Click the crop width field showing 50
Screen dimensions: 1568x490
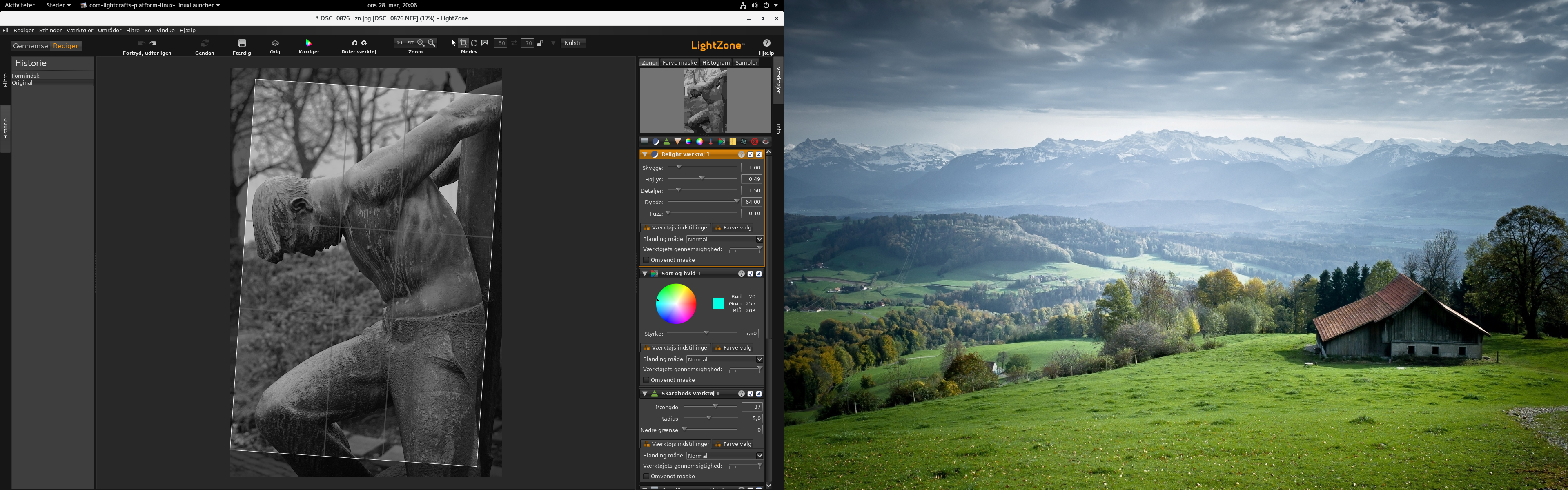(x=500, y=42)
